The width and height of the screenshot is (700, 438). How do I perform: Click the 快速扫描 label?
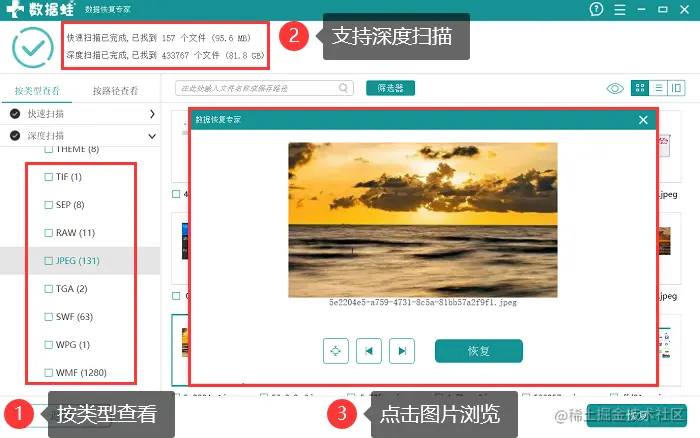pyautogui.click(x=46, y=114)
